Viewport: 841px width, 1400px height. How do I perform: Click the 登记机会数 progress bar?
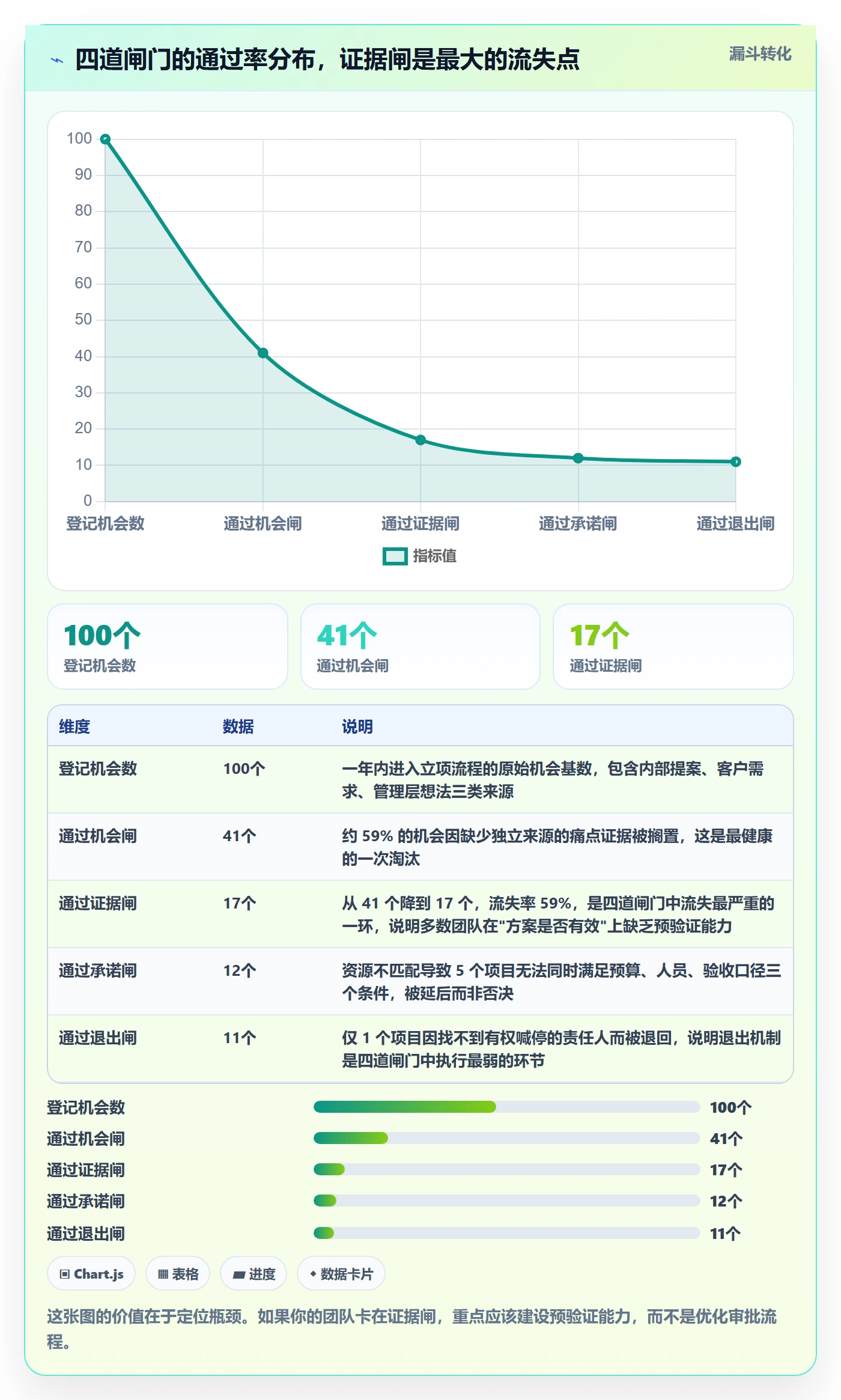click(x=507, y=1107)
